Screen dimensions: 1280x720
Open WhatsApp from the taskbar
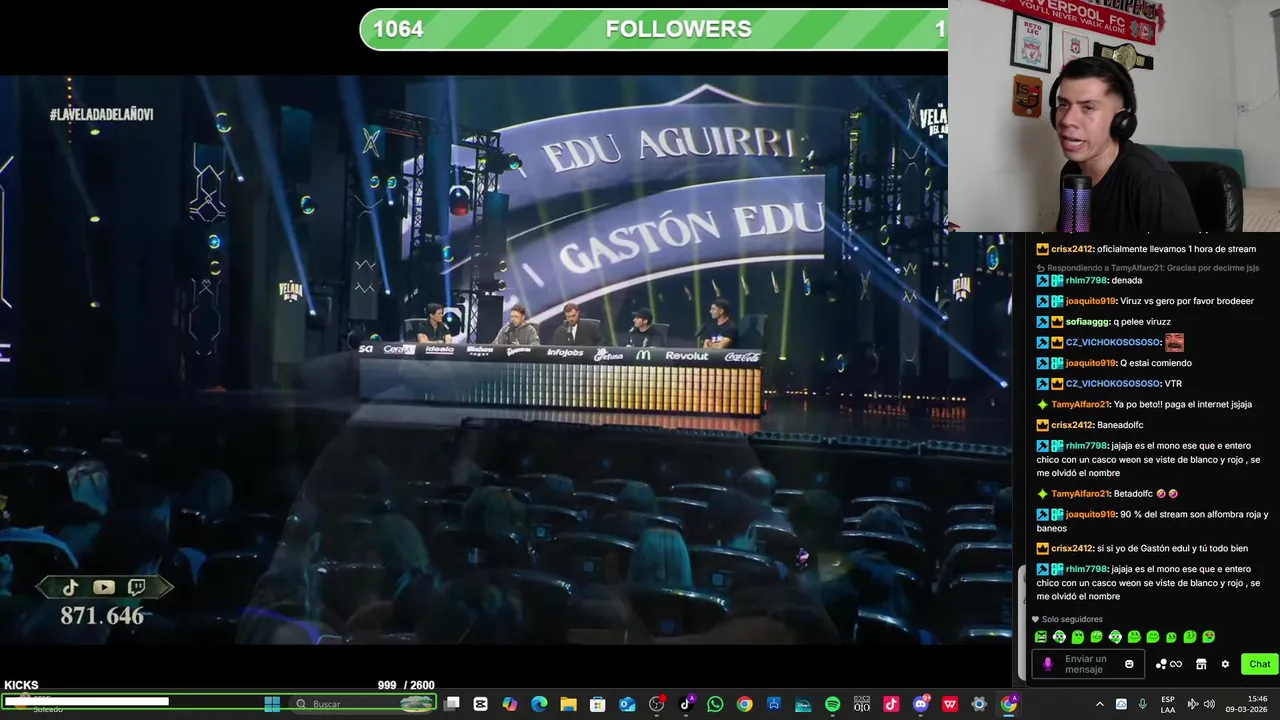pos(715,704)
